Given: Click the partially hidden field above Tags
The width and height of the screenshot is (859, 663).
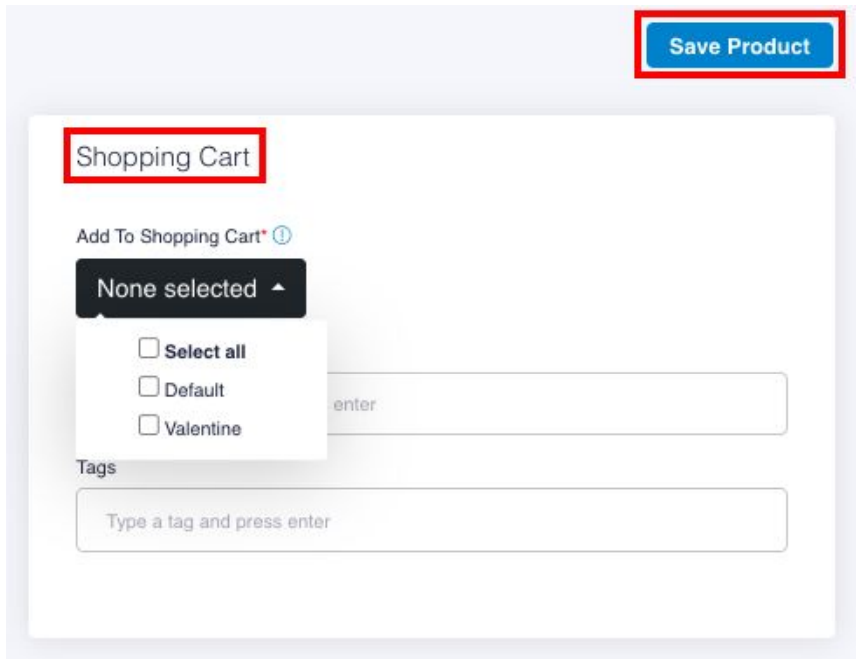Looking at the screenshot, I should 557,404.
